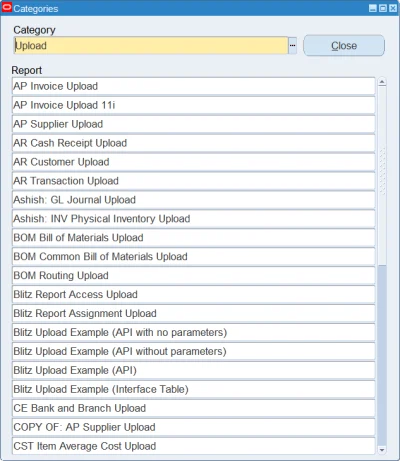This screenshot has width=400, height=461.
Task: Choose COPY OF: AP Supplier Upload
Action: (194, 427)
